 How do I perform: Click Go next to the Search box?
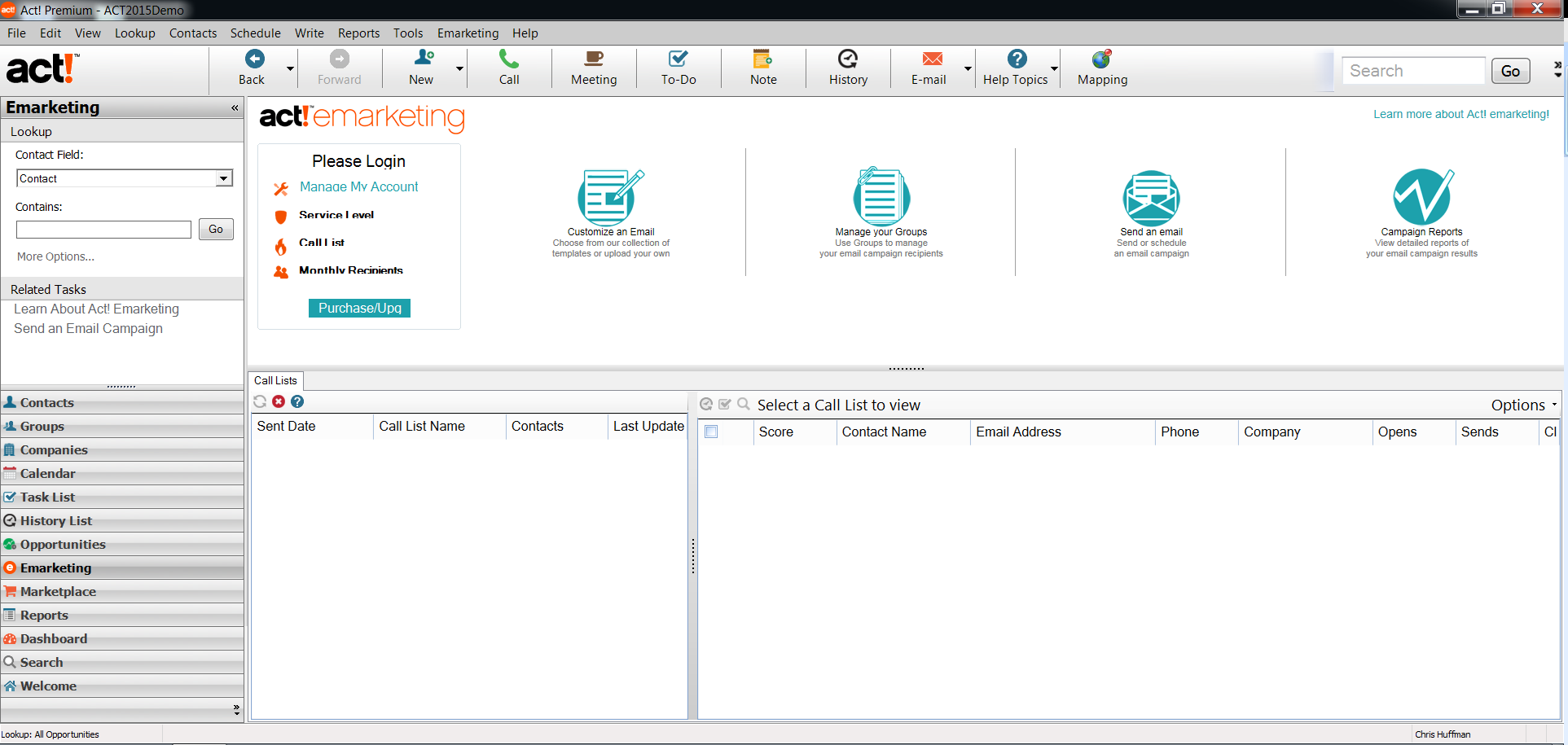click(1510, 71)
